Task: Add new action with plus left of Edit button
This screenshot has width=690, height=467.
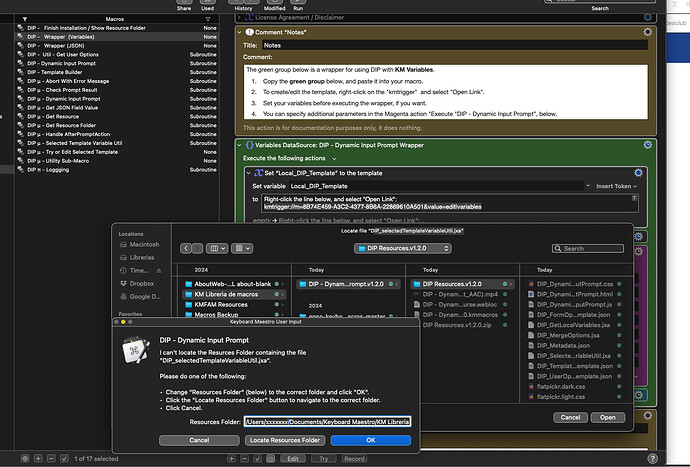Action: [x=231, y=458]
